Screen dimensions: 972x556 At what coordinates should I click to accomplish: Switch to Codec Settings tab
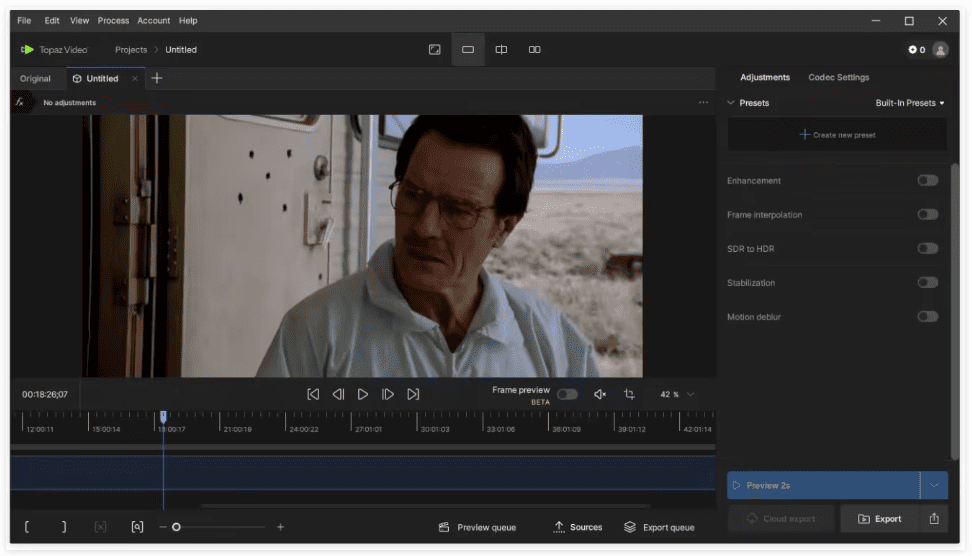coord(839,77)
